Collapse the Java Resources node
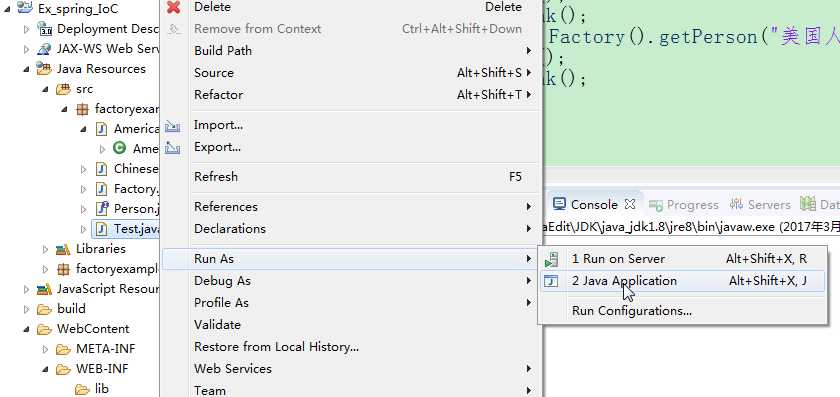Screen dimensions: 840x397 (x=26, y=70)
